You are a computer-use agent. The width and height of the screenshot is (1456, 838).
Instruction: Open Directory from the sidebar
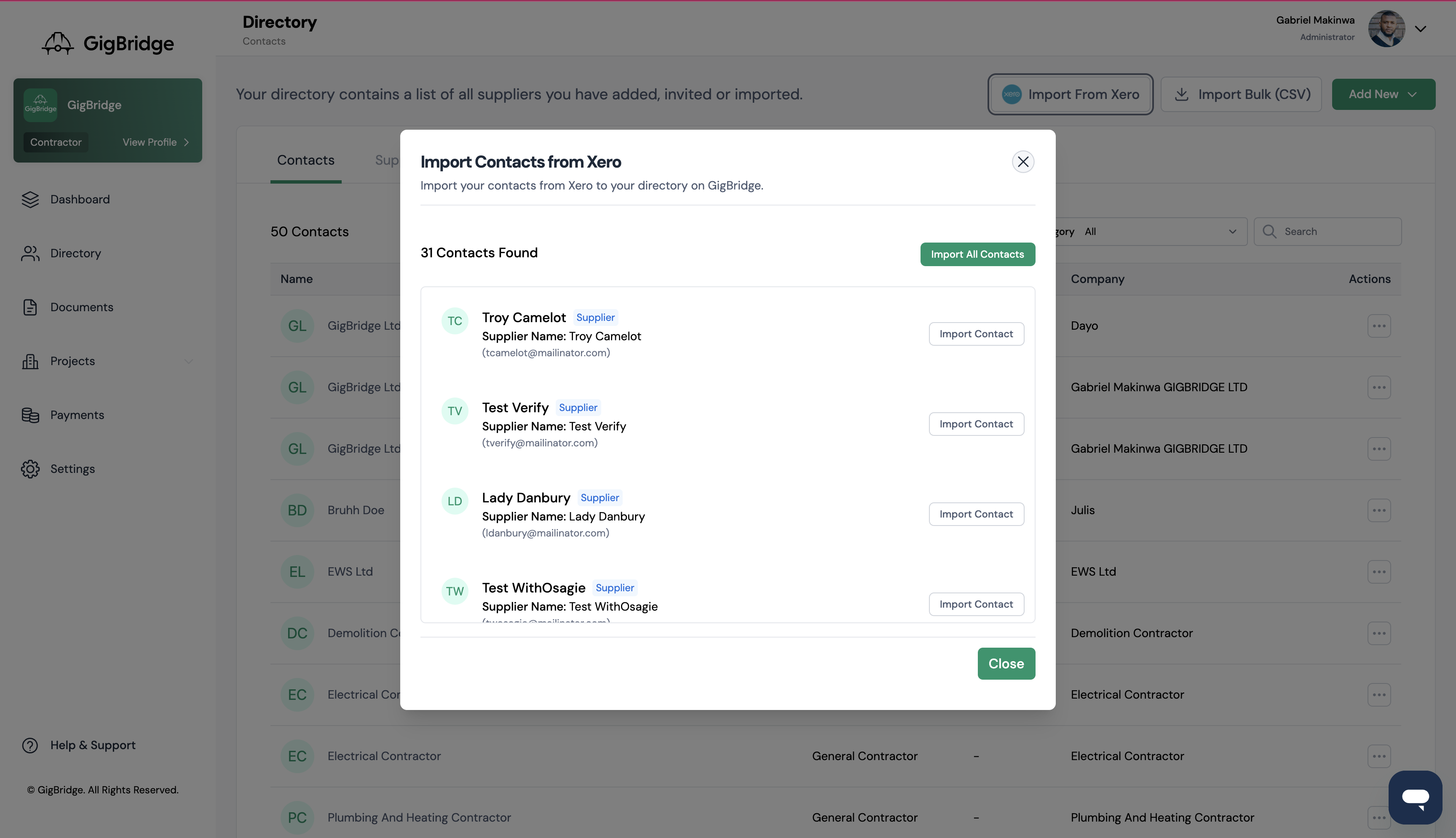click(x=75, y=253)
